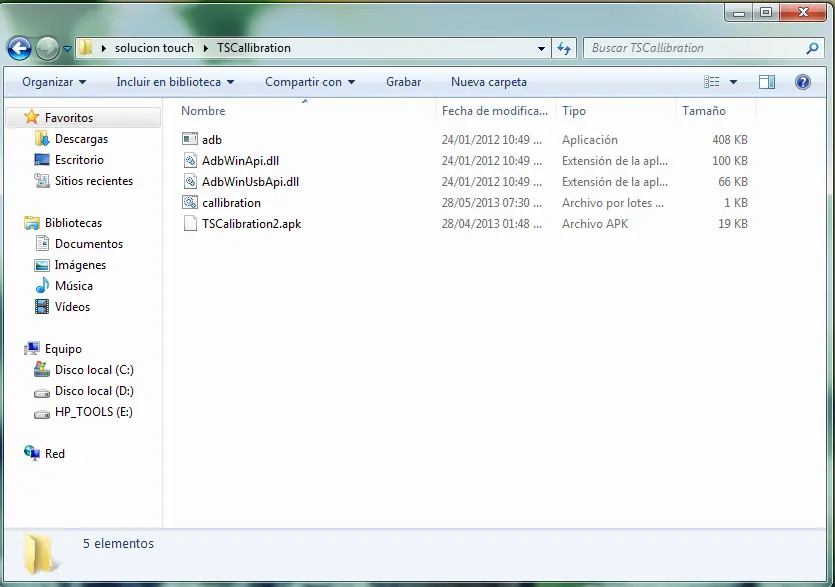Open Help with the question mark icon
The image size is (835, 587).
[803, 82]
